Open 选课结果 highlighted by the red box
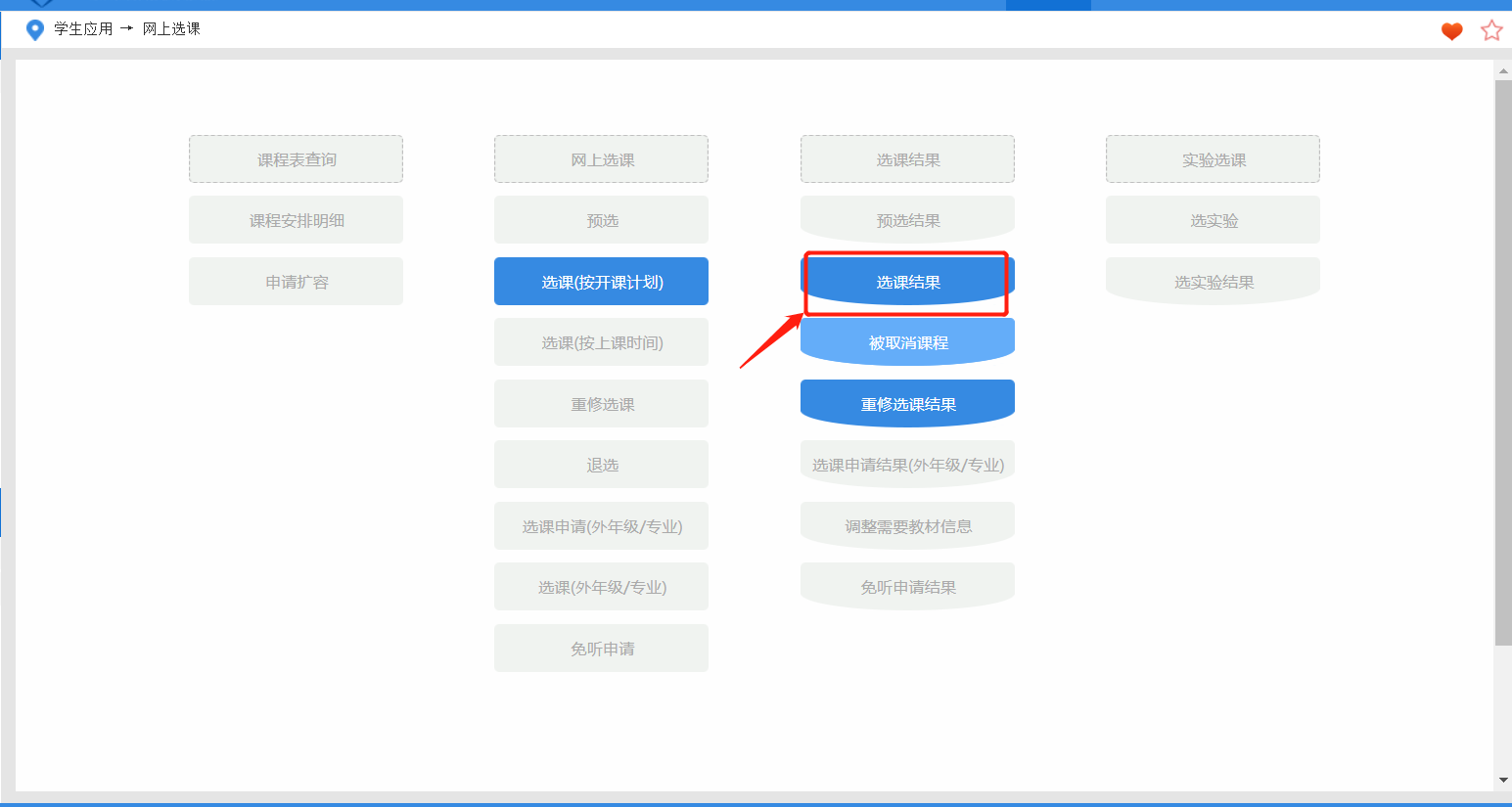The width and height of the screenshot is (1512, 807). coord(906,281)
